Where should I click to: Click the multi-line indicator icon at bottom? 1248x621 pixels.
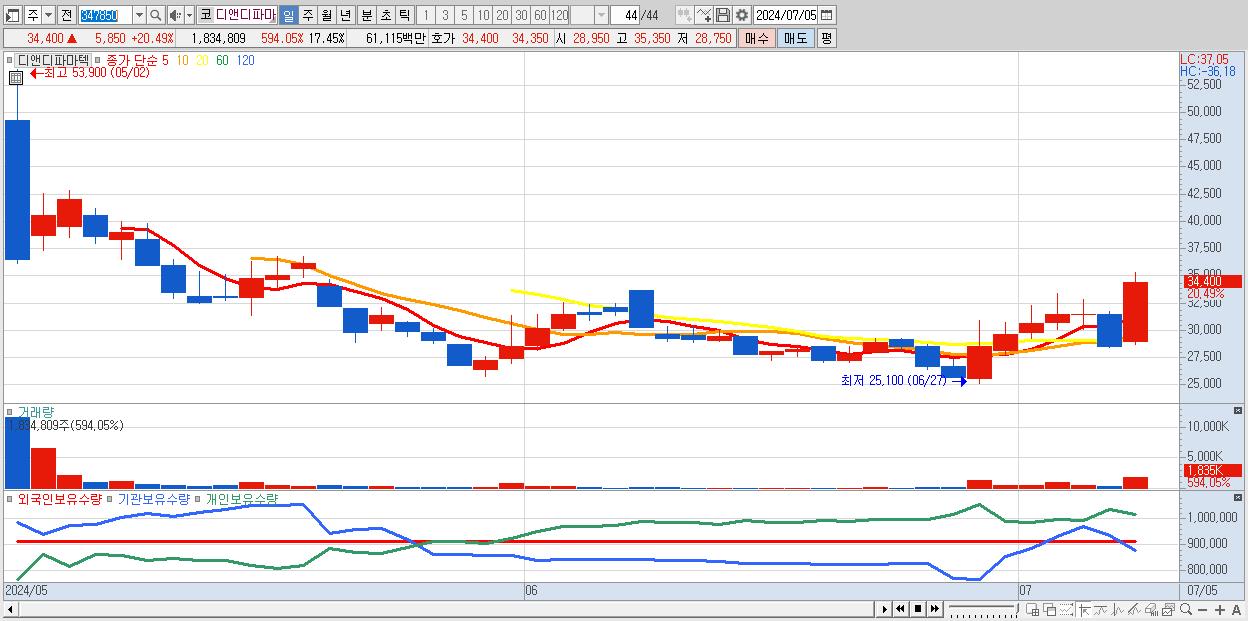point(1135,610)
